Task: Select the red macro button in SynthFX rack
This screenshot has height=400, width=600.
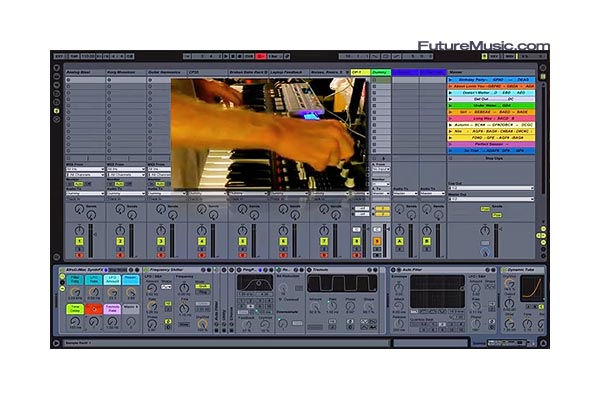Action: pos(93,309)
